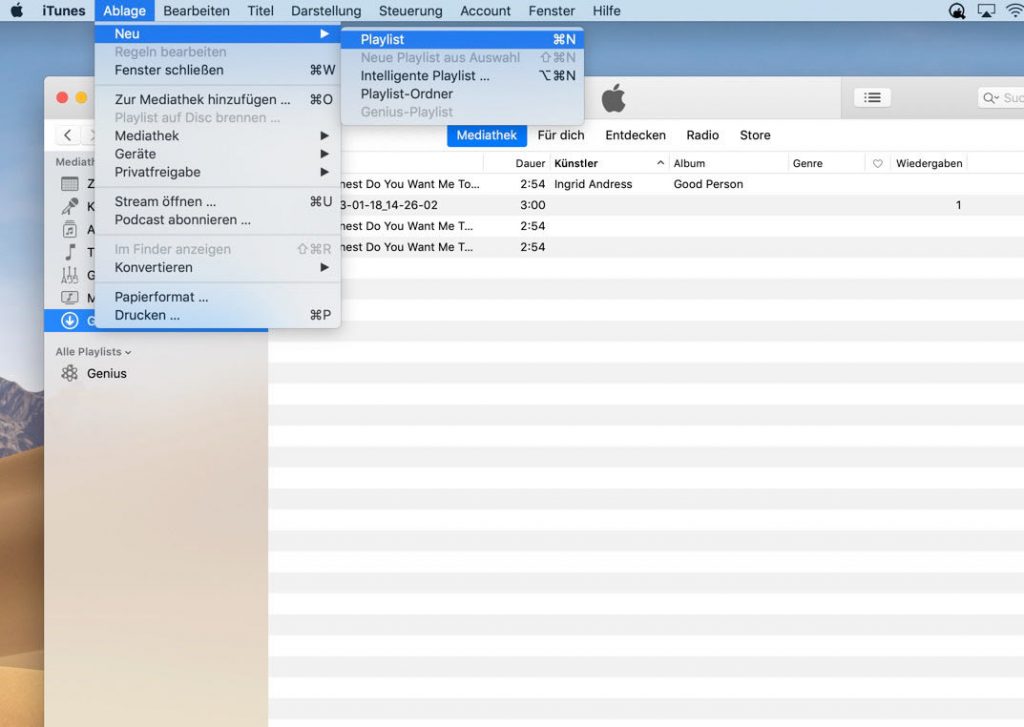The height and width of the screenshot is (727, 1024).
Task: Switch to the Für dich tab
Action: pyautogui.click(x=561, y=135)
